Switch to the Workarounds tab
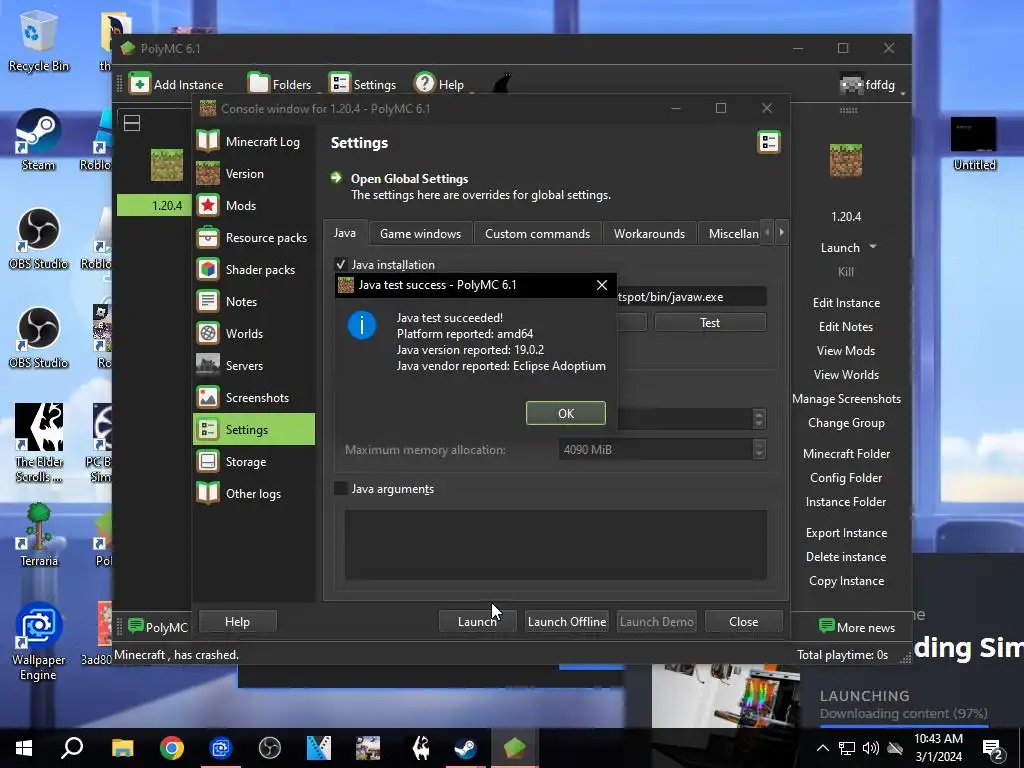 point(649,234)
